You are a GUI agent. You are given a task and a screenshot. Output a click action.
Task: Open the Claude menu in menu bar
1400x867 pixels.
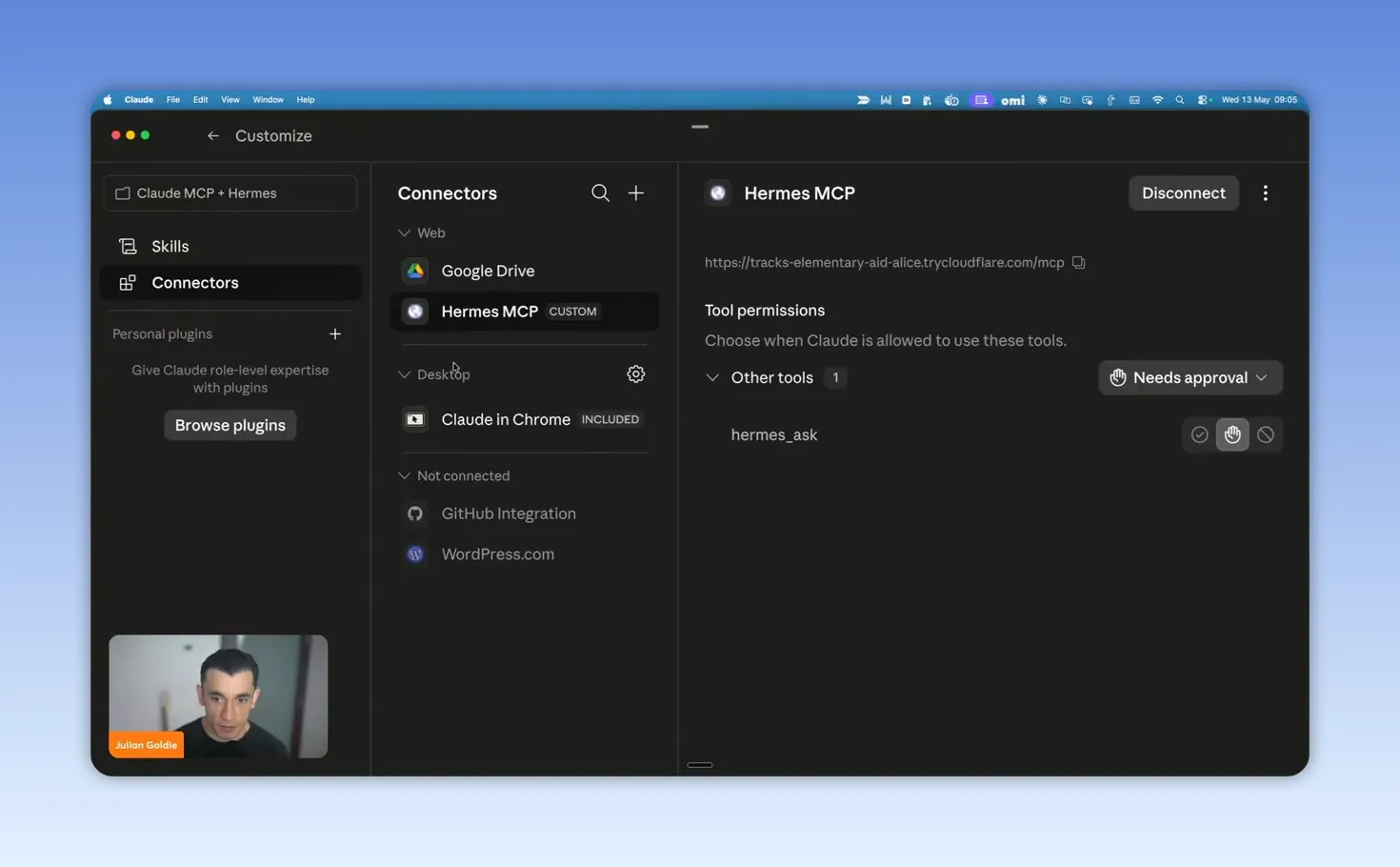coord(138,100)
